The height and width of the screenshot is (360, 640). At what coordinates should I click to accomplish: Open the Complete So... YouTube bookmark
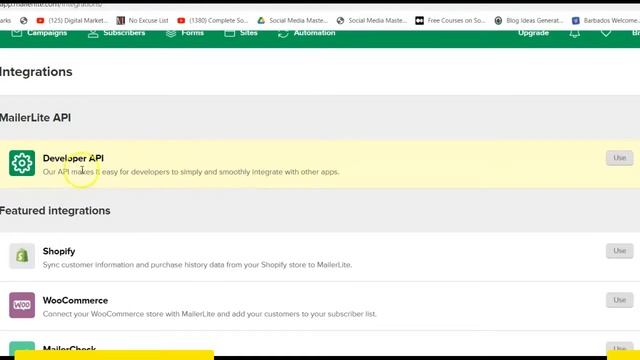click(x=213, y=20)
